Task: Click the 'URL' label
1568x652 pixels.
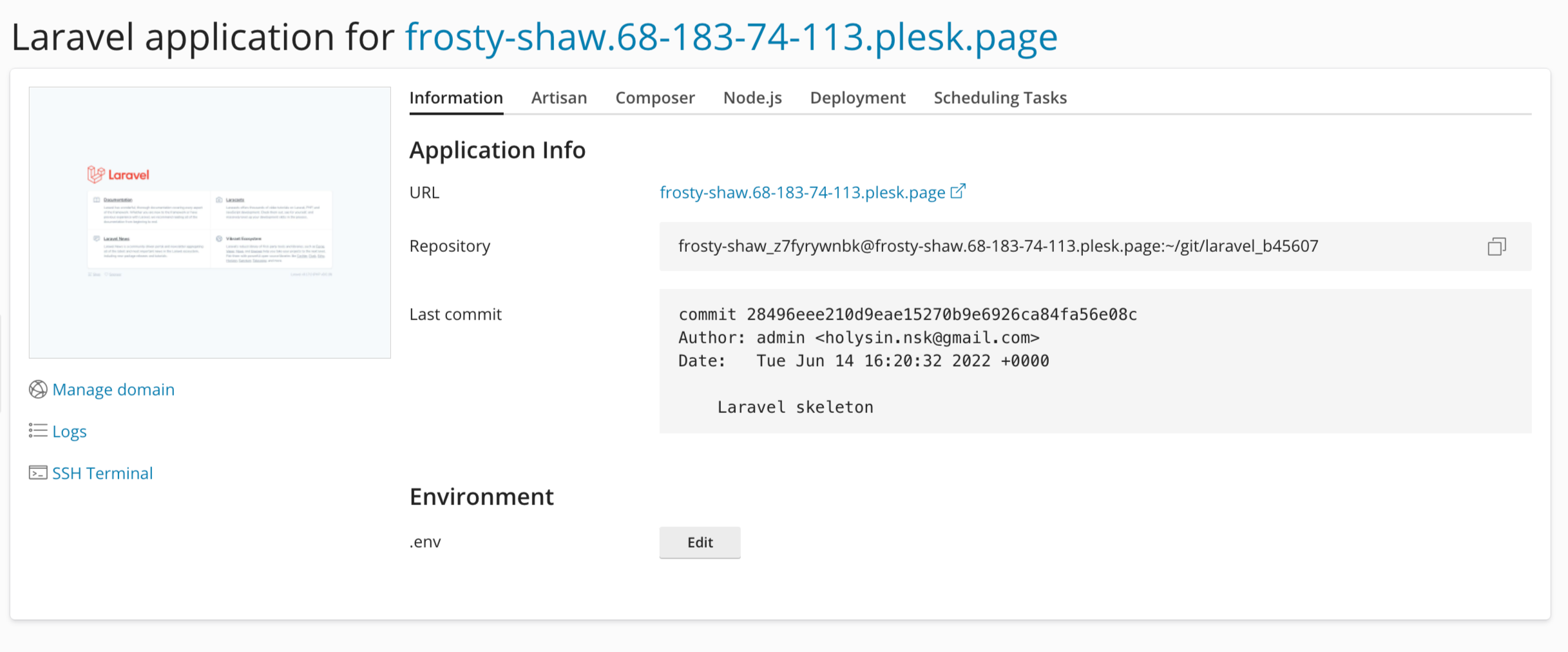Action: click(425, 193)
